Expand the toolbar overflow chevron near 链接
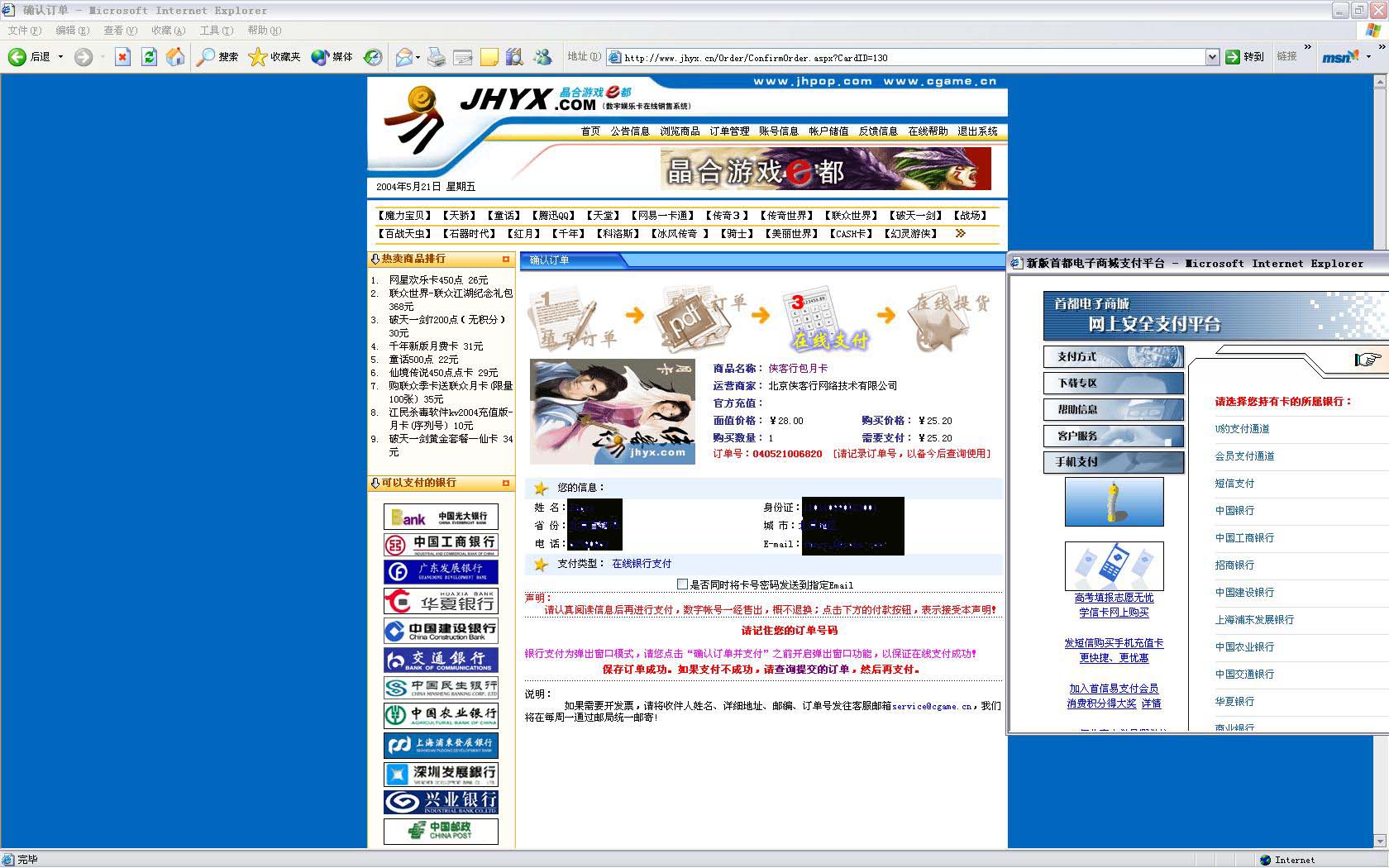 (x=1307, y=47)
